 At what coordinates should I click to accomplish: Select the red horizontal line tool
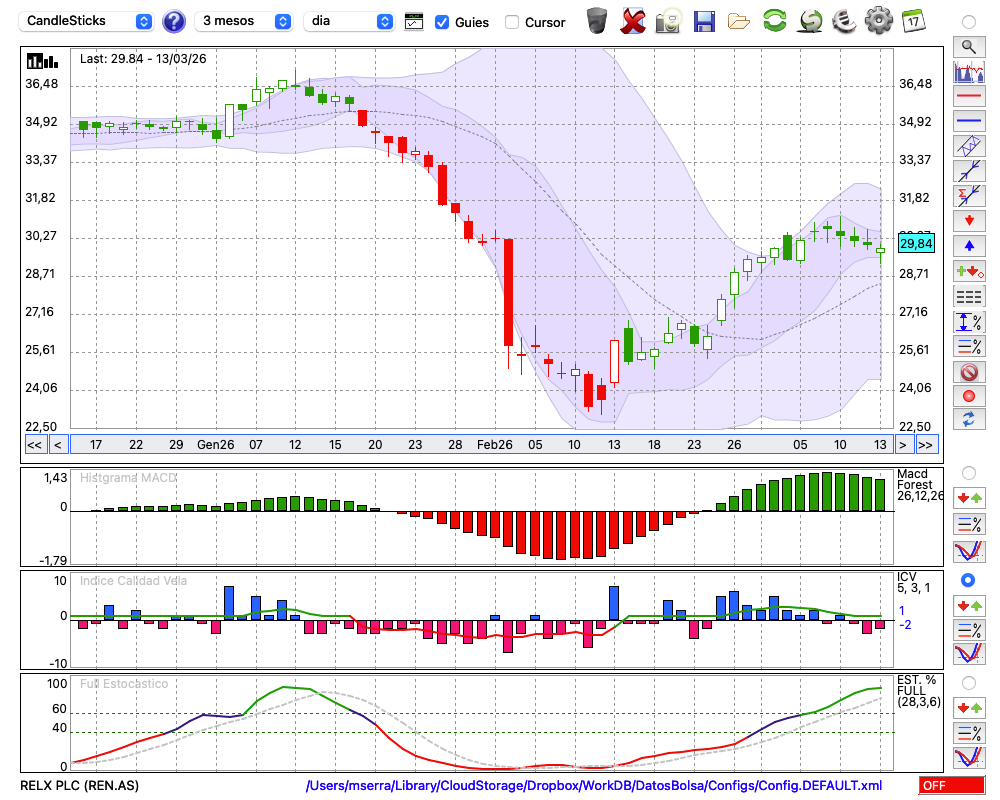pyautogui.click(x=969, y=96)
